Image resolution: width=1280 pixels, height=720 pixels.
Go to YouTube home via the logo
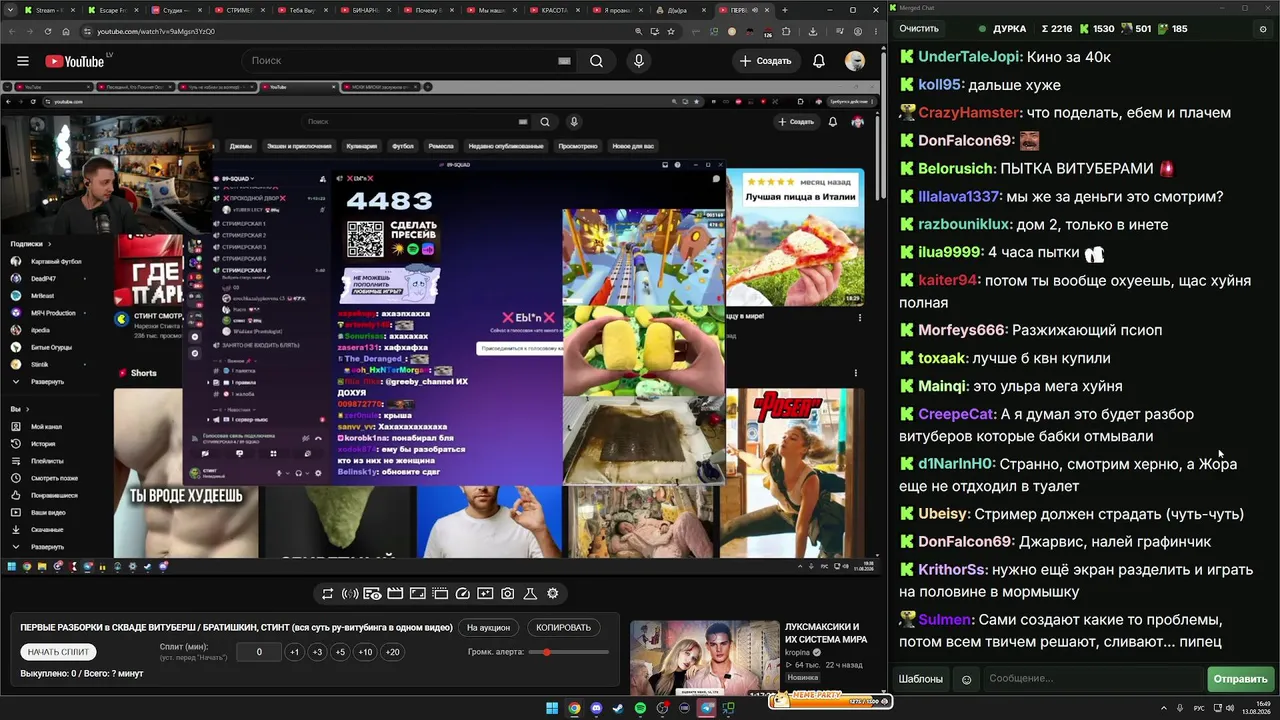(75, 61)
